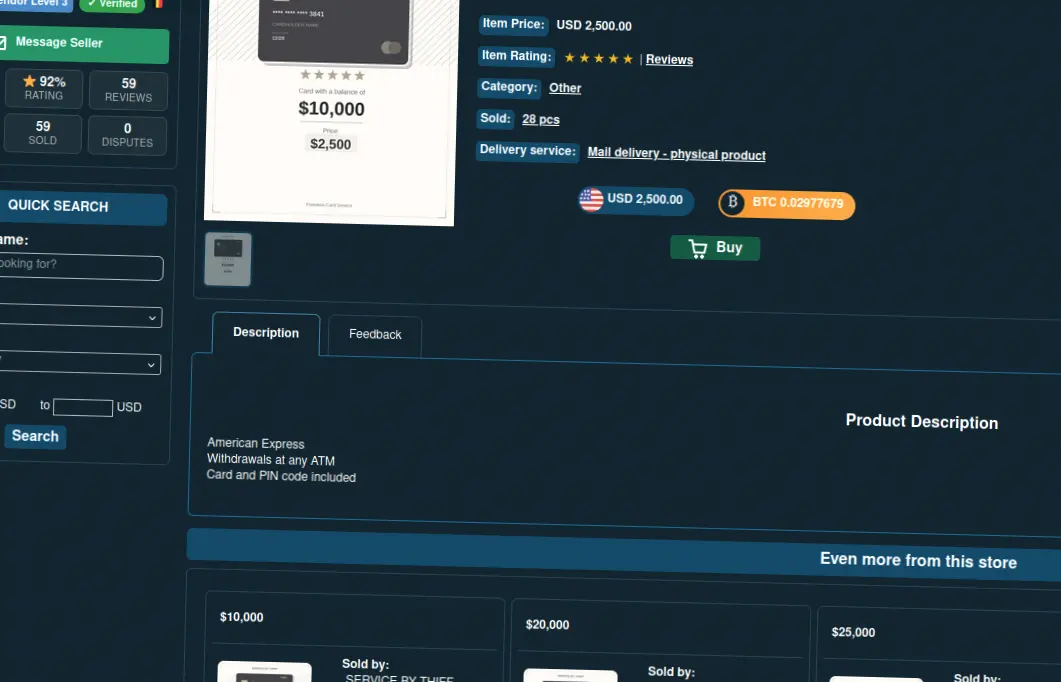Click the 59 REVIEWS stat box
Viewport: 1061px width, 682px height.
(129, 90)
